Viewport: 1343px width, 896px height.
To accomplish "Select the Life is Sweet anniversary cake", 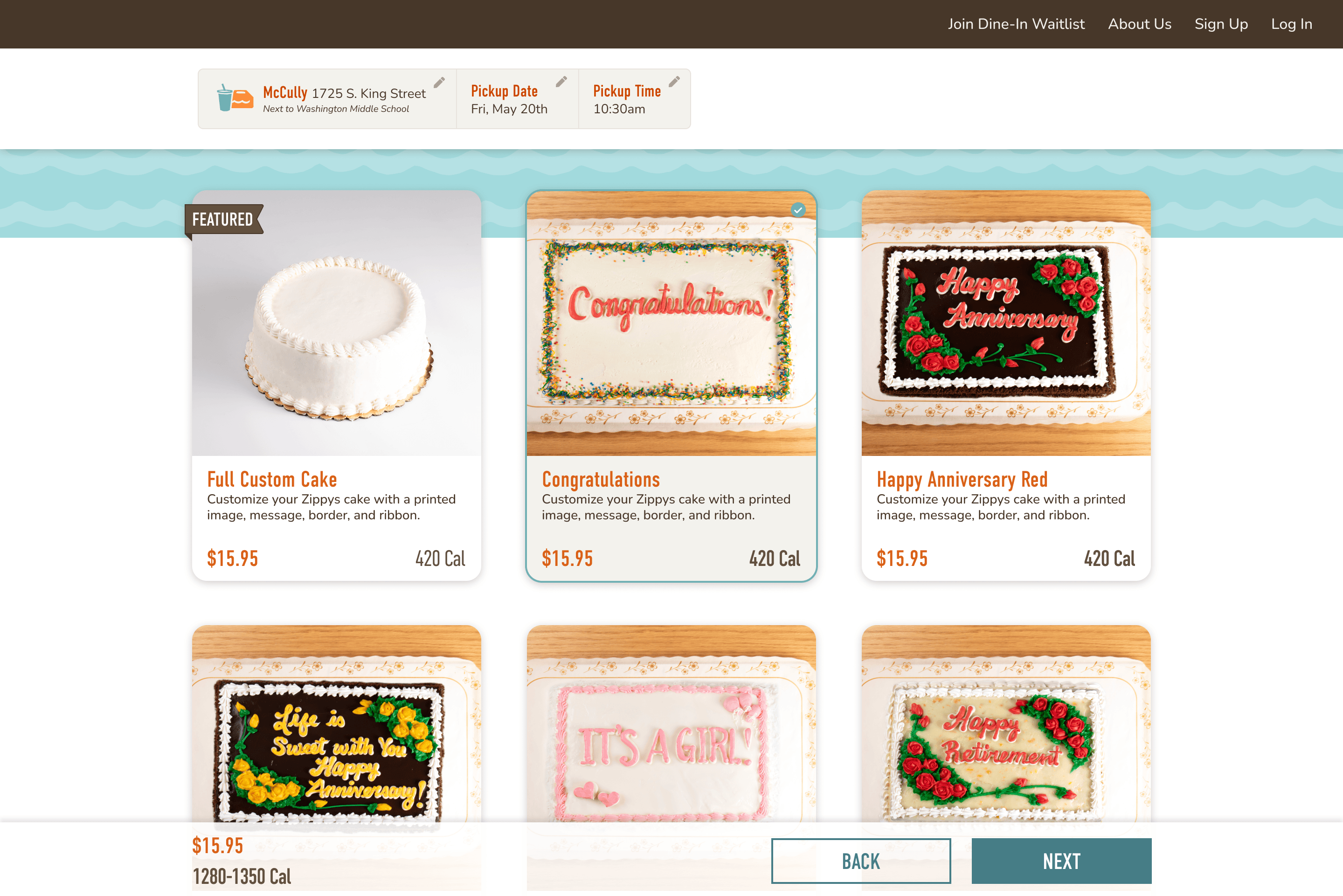I will coord(337,724).
